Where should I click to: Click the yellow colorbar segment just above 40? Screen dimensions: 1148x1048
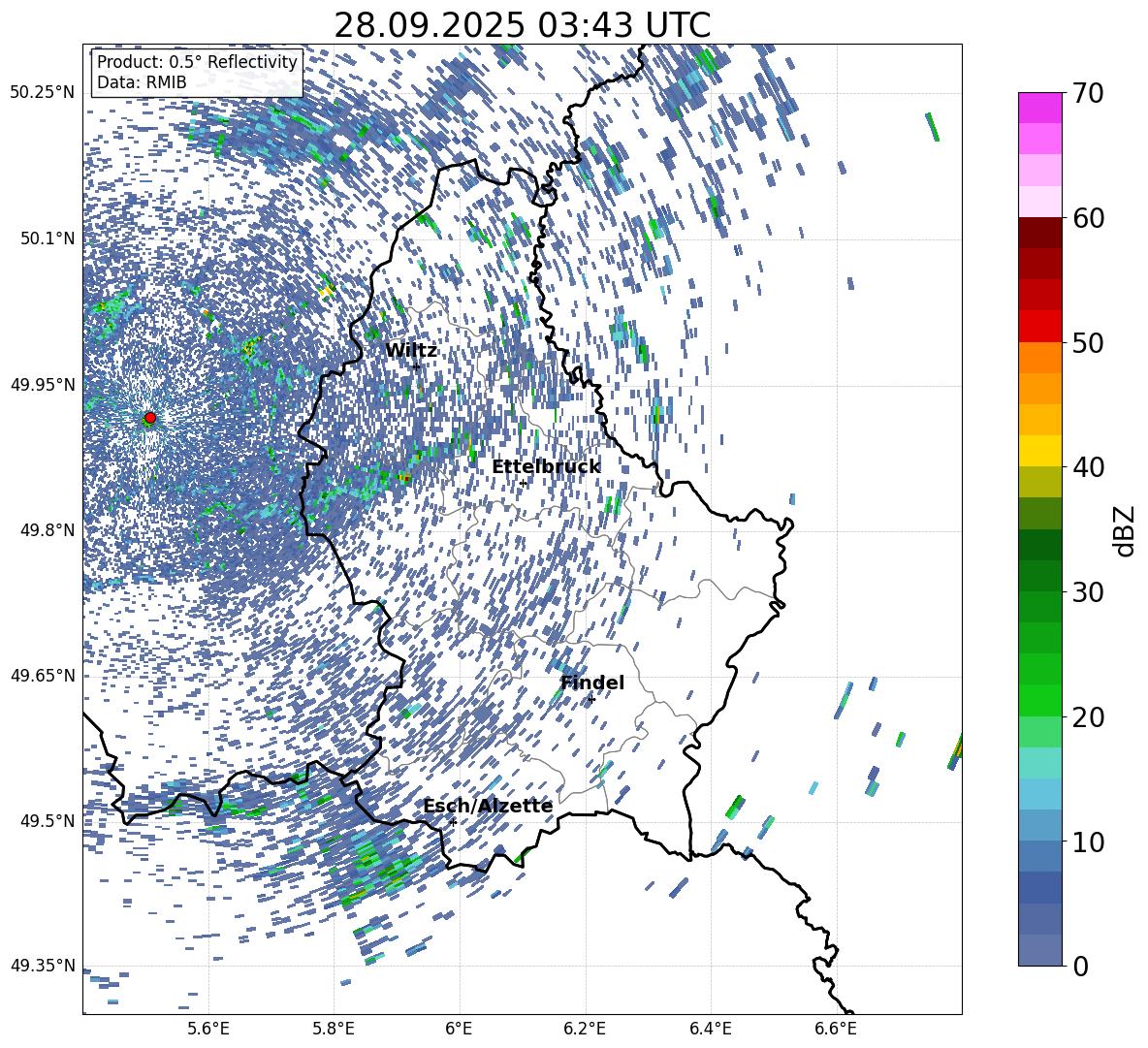1039,451
